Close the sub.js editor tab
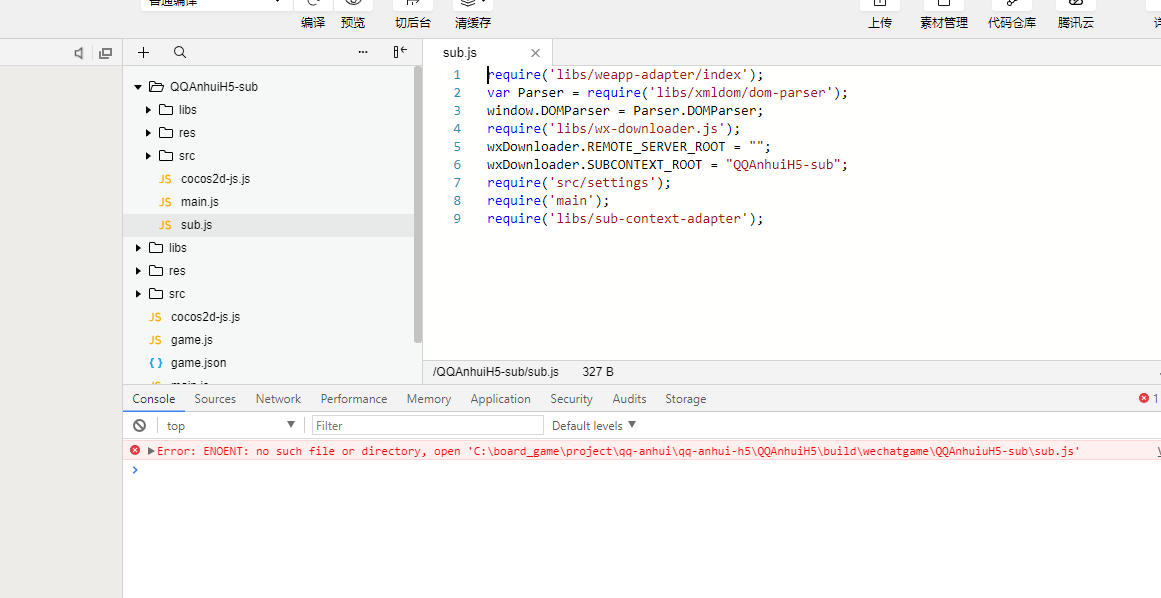This screenshot has width=1161, height=598. pyautogui.click(x=535, y=53)
